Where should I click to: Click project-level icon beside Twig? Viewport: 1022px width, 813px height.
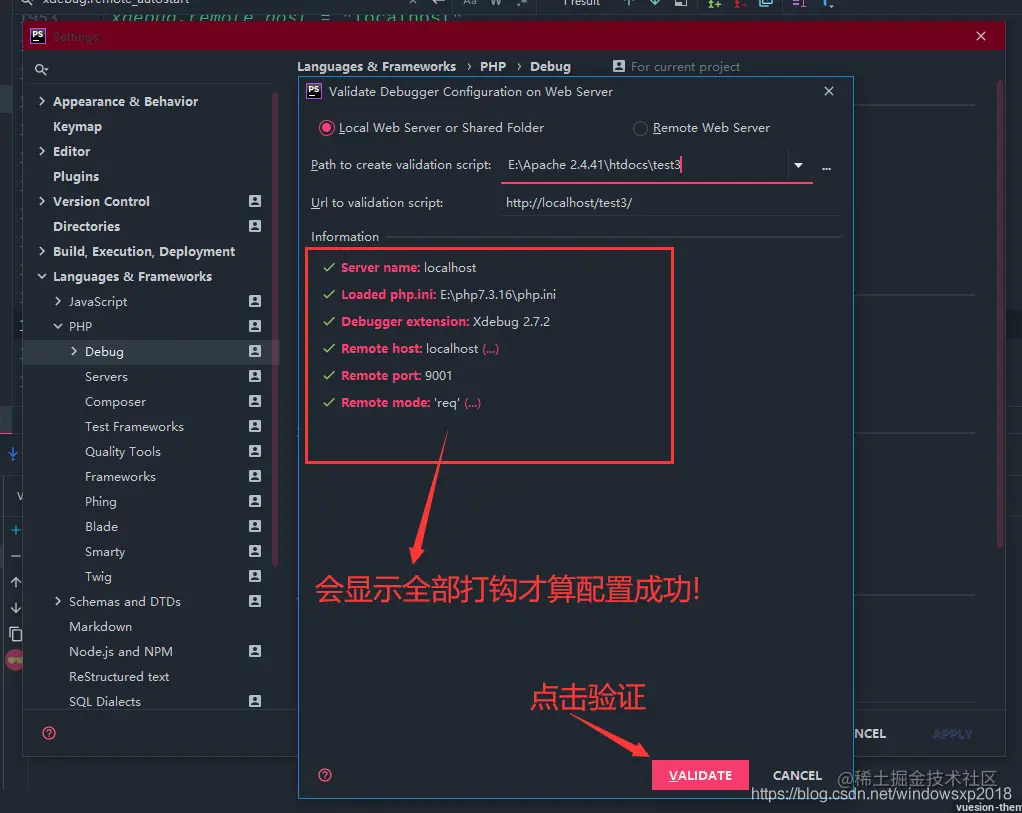click(x=255, y=576)
